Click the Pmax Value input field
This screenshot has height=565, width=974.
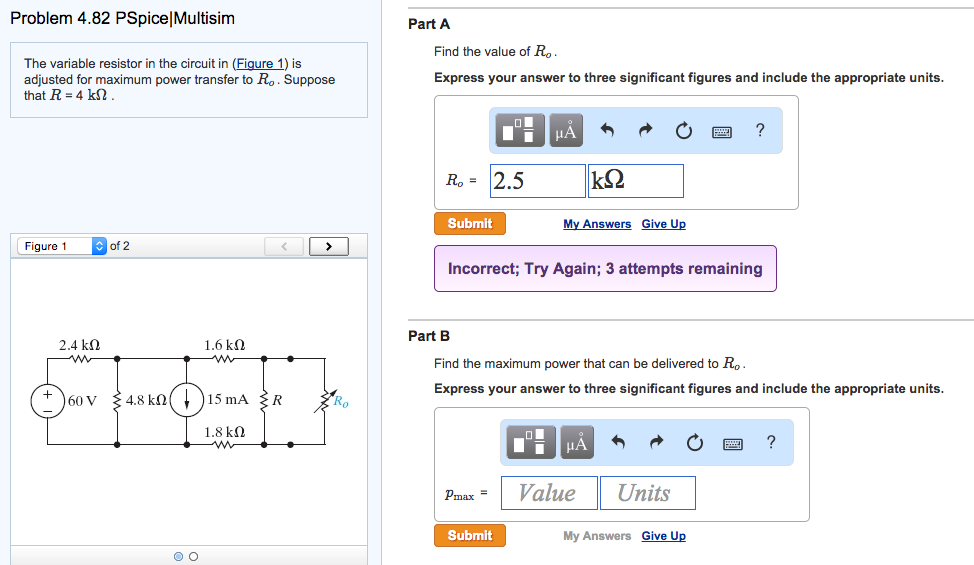coord(549,493)
